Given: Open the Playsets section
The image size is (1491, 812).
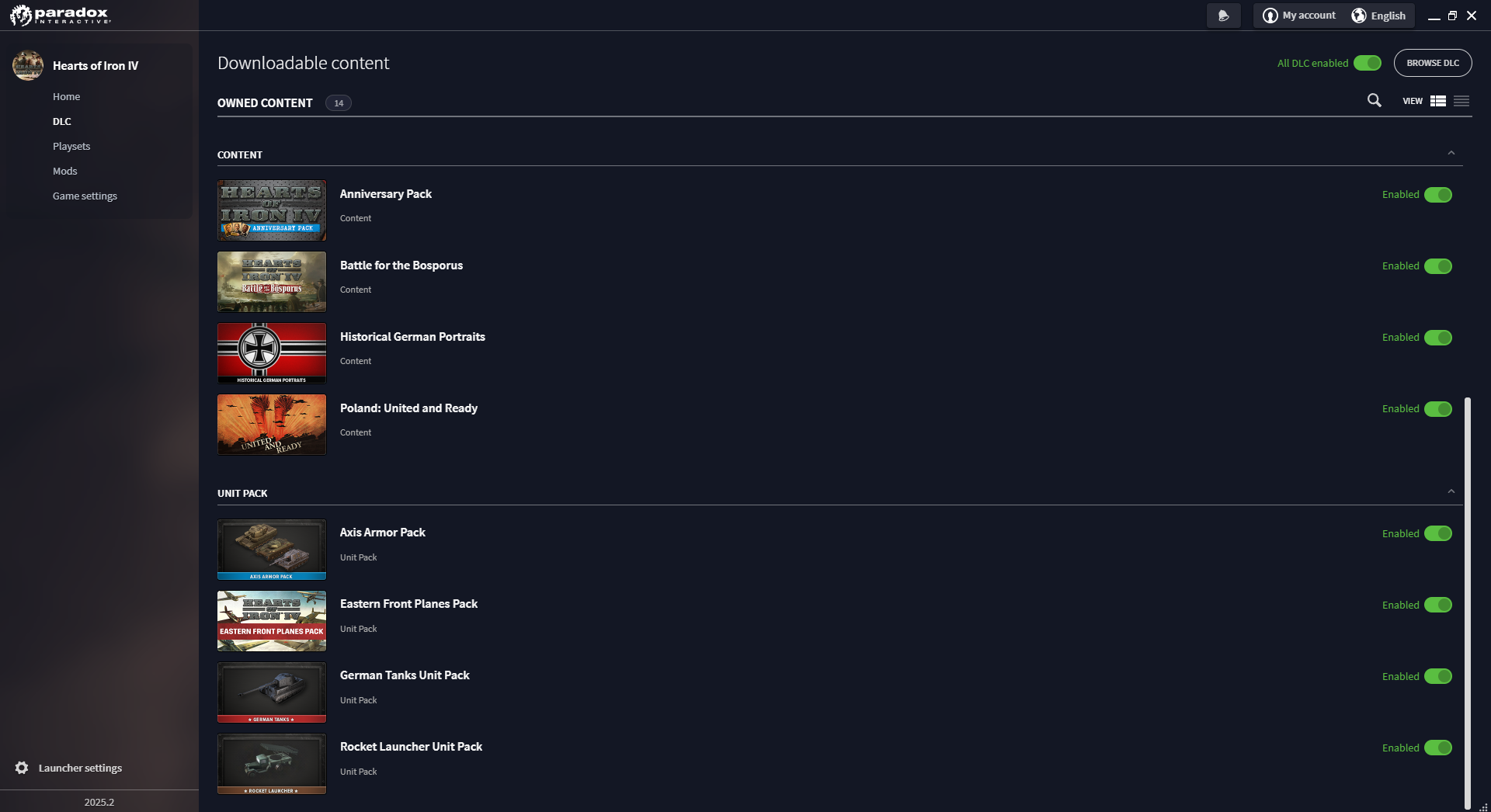Looking at the screenshot, I should [71, 146].
